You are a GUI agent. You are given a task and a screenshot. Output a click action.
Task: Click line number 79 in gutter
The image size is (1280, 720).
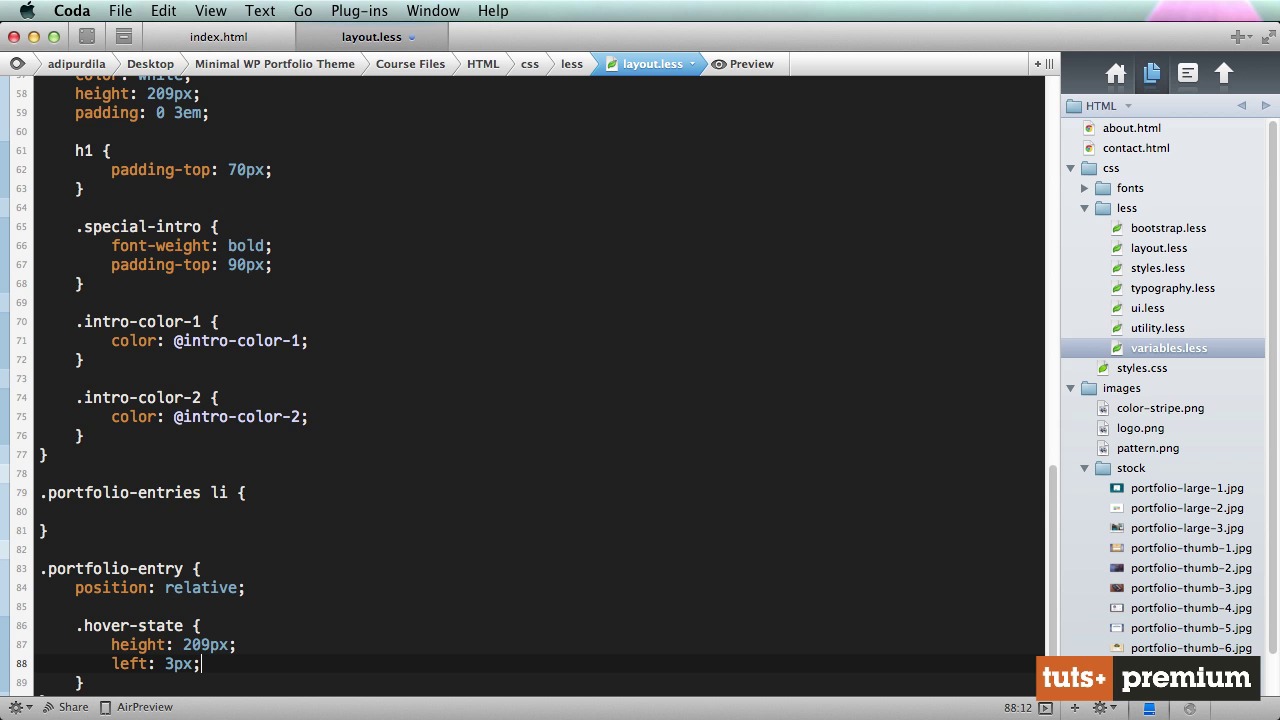pyautogui.click(x=21, y=493)
